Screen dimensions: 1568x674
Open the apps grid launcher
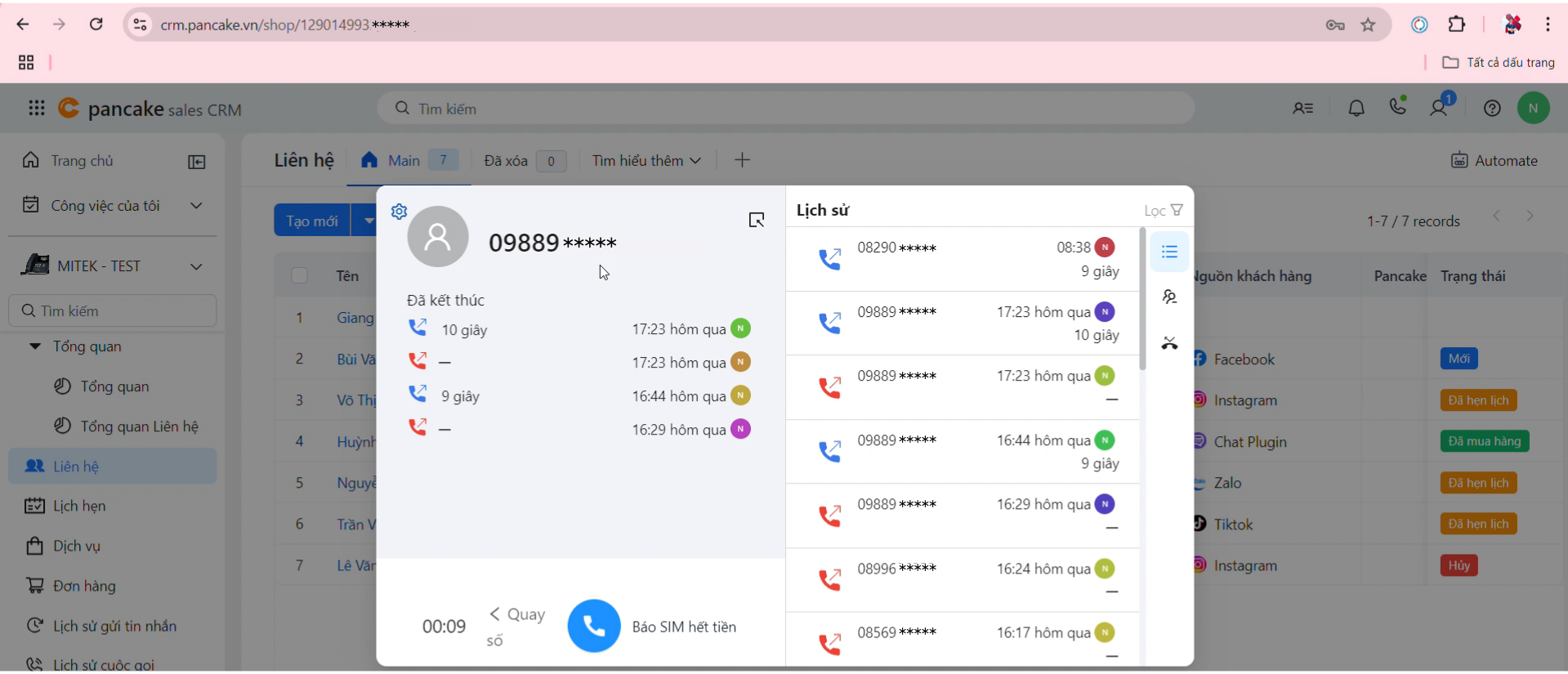tap(36, 109)
